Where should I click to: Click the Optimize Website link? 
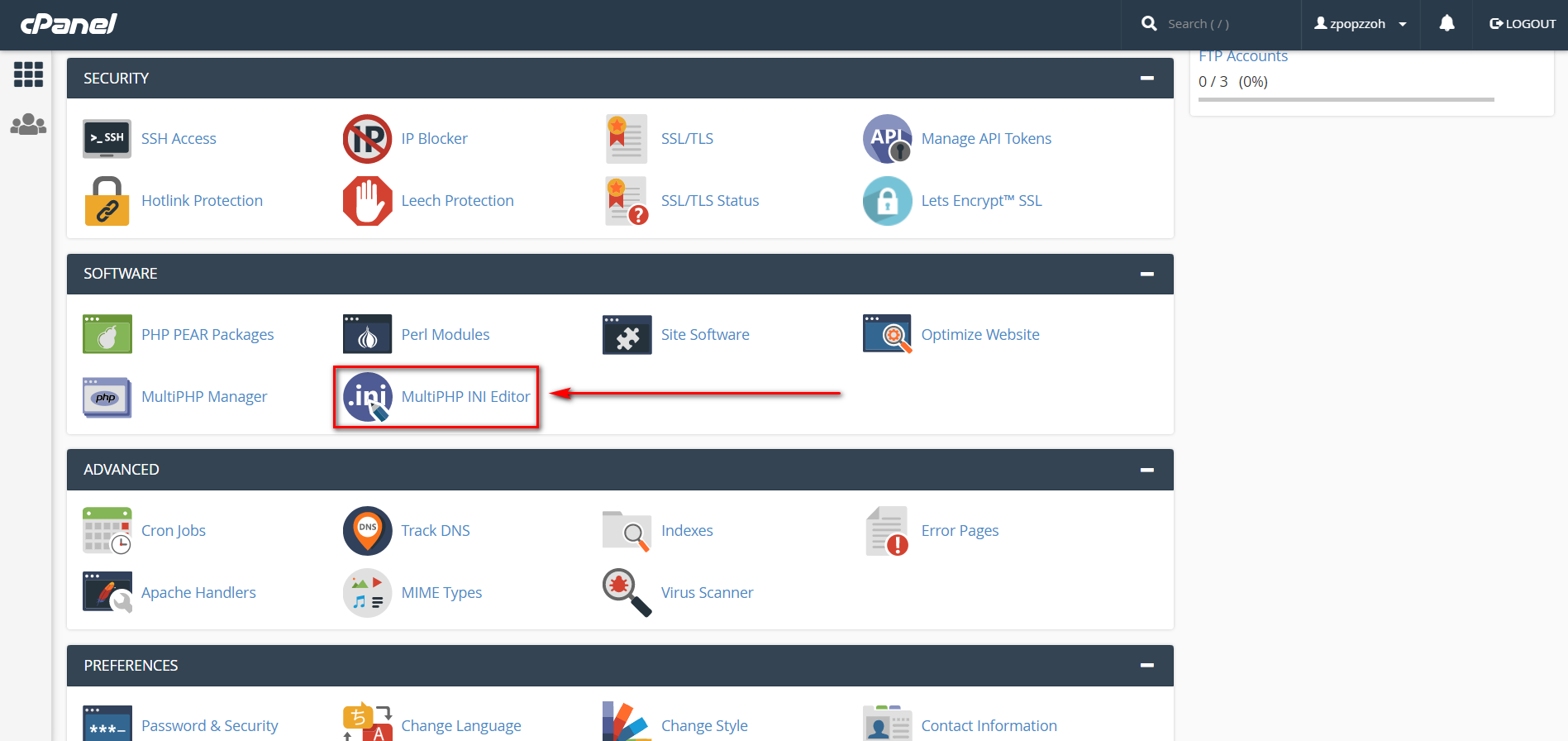tap(980, 334)
